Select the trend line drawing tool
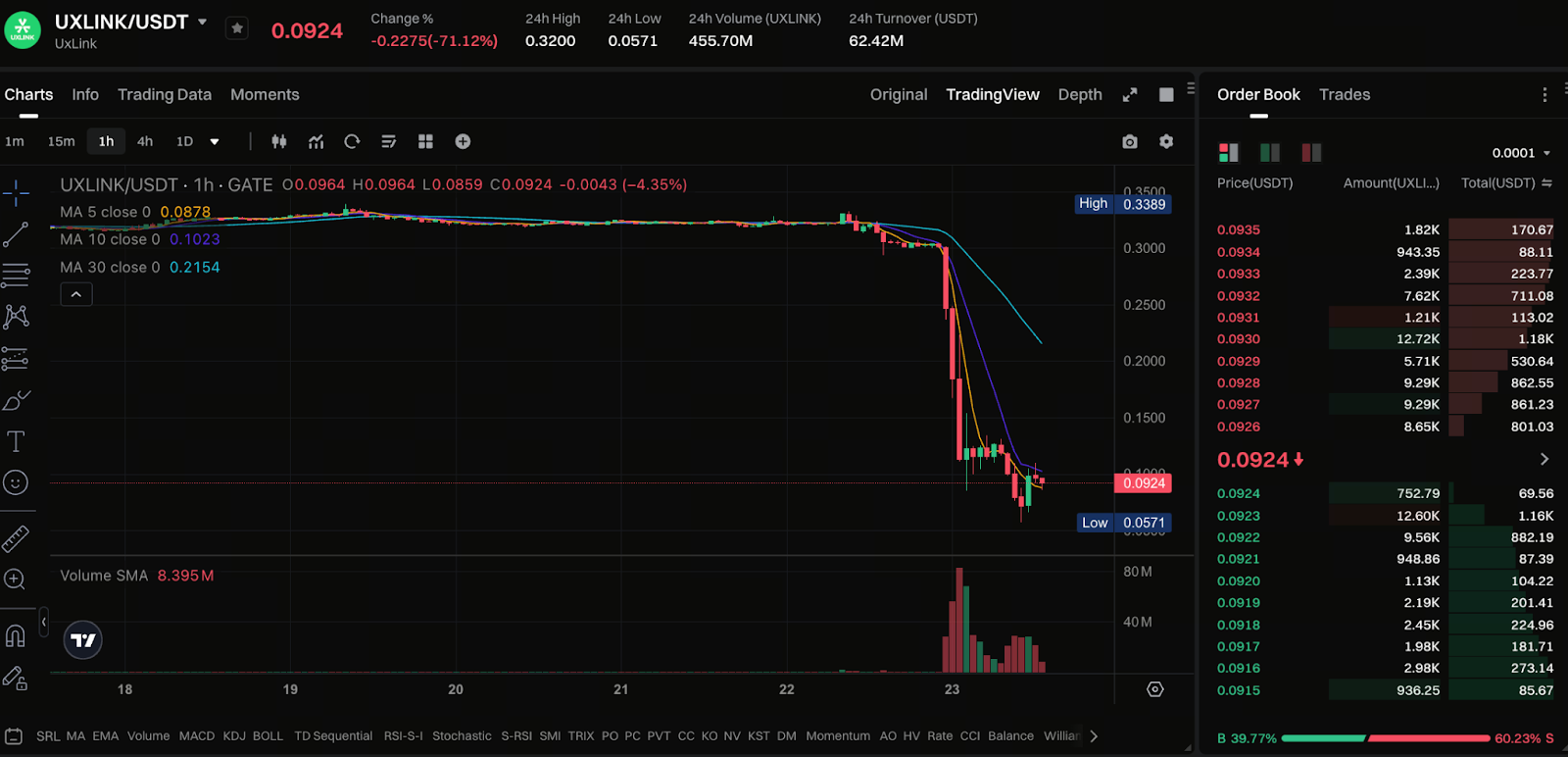Image resolution: width=1568 pixels, height=757 pixels. click(16, 234)
